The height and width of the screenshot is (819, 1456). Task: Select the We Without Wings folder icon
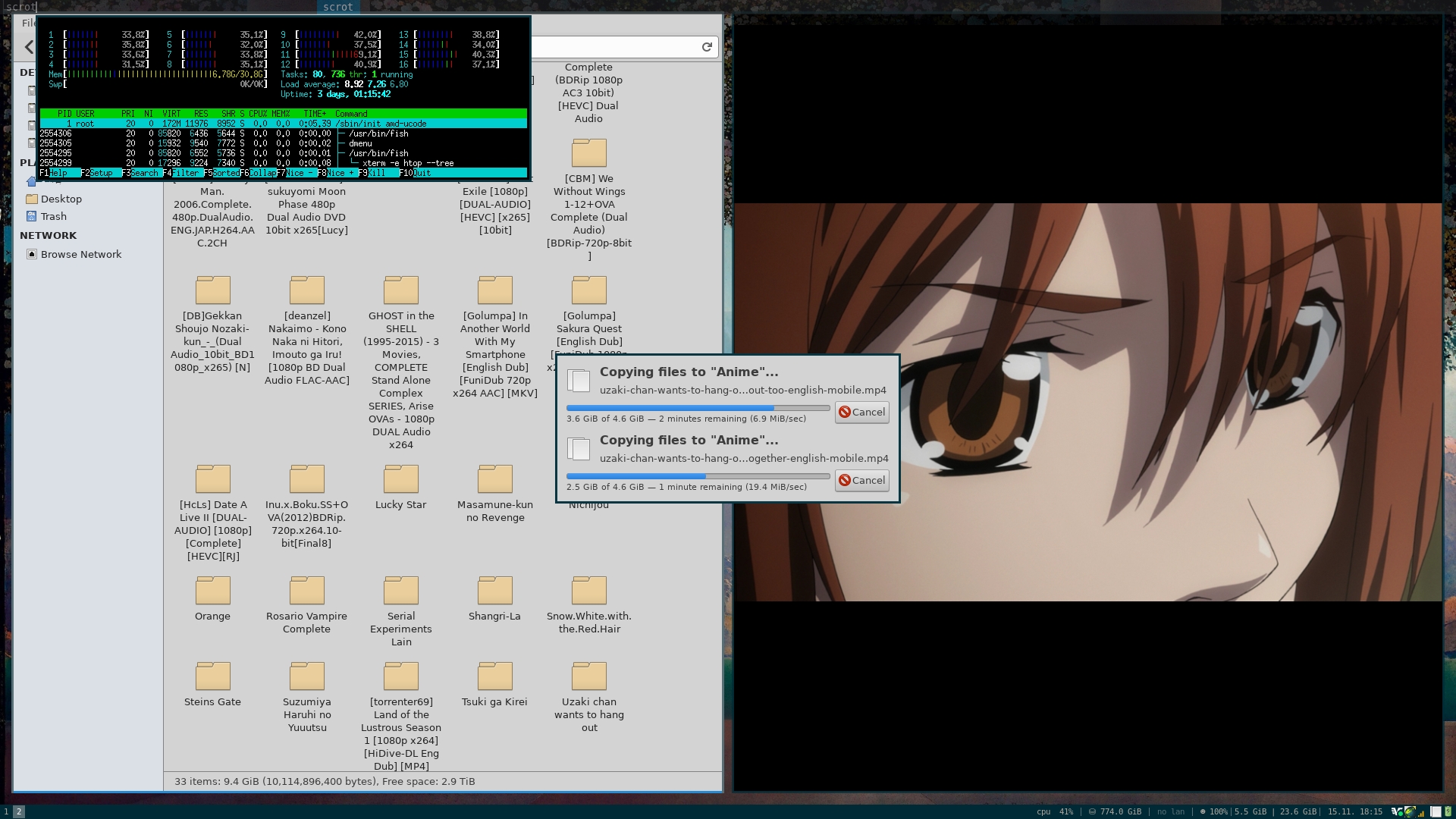[588, 152]
